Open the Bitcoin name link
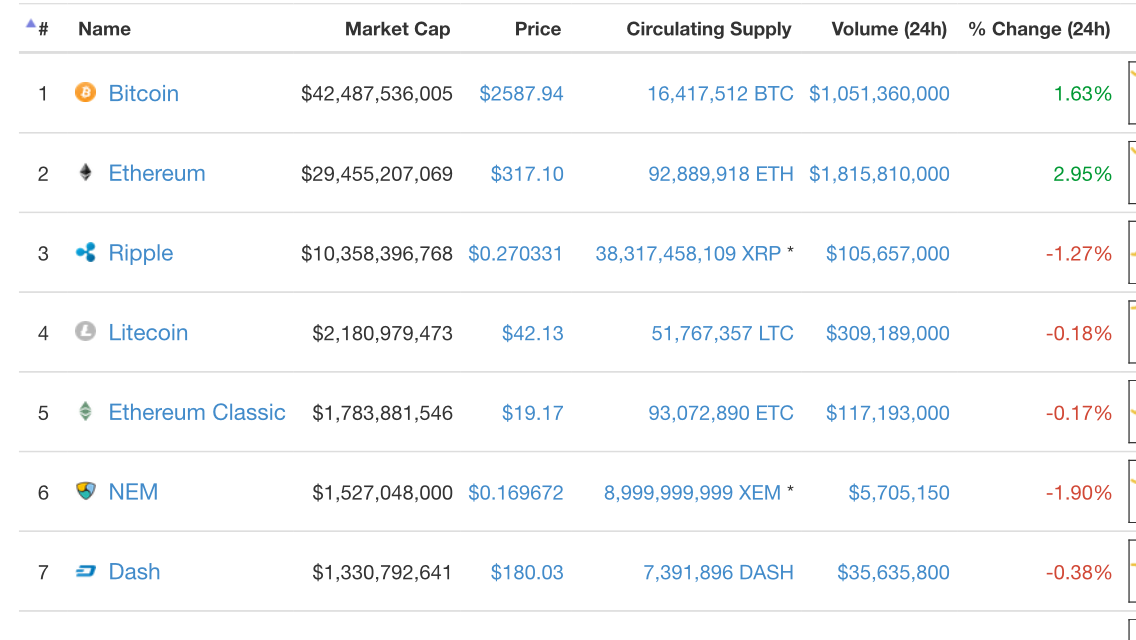Image resolution: width=1136 pixels, height=640 pixels. coord(143,93)
